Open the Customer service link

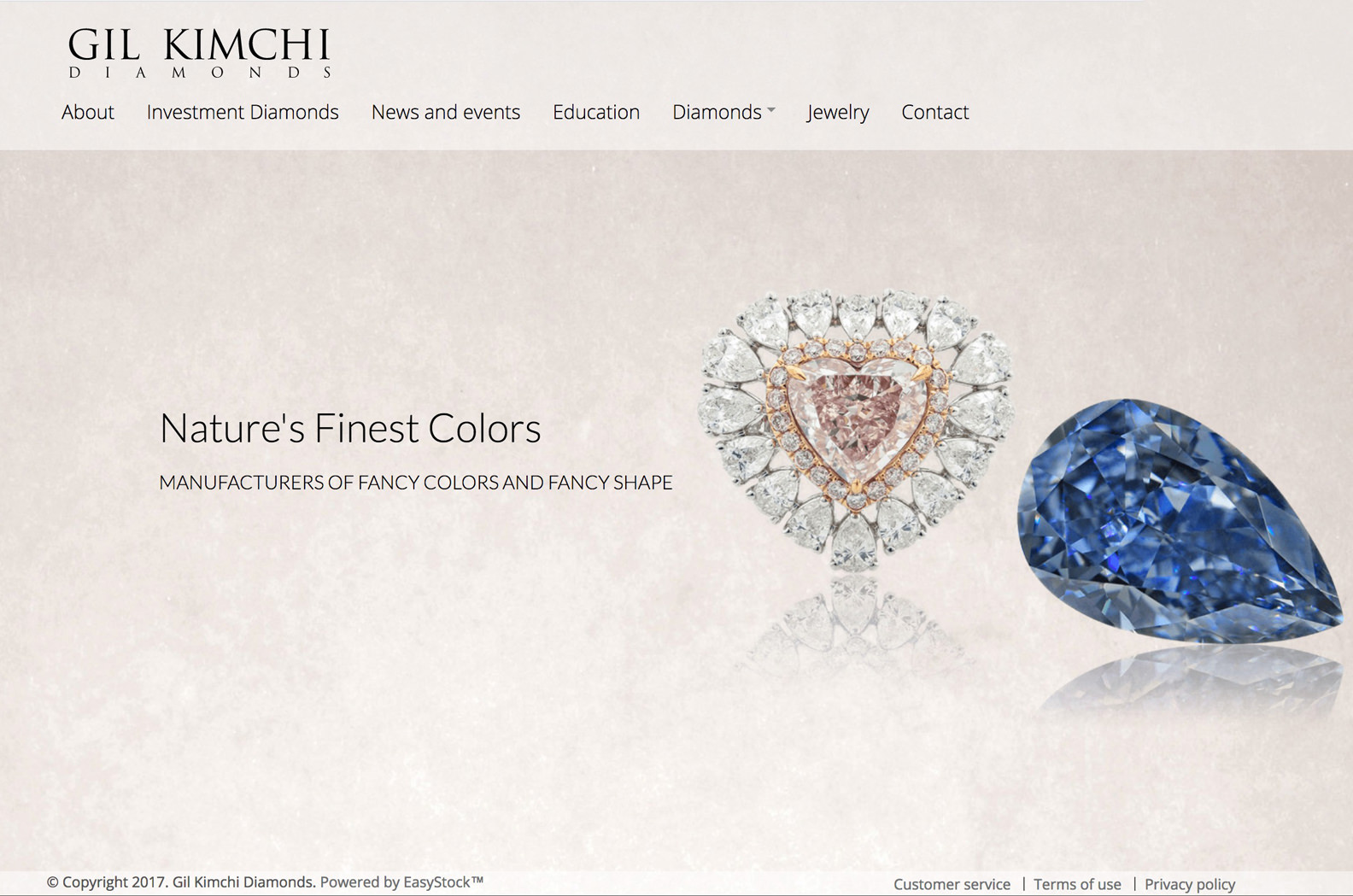tap(952, 884)
